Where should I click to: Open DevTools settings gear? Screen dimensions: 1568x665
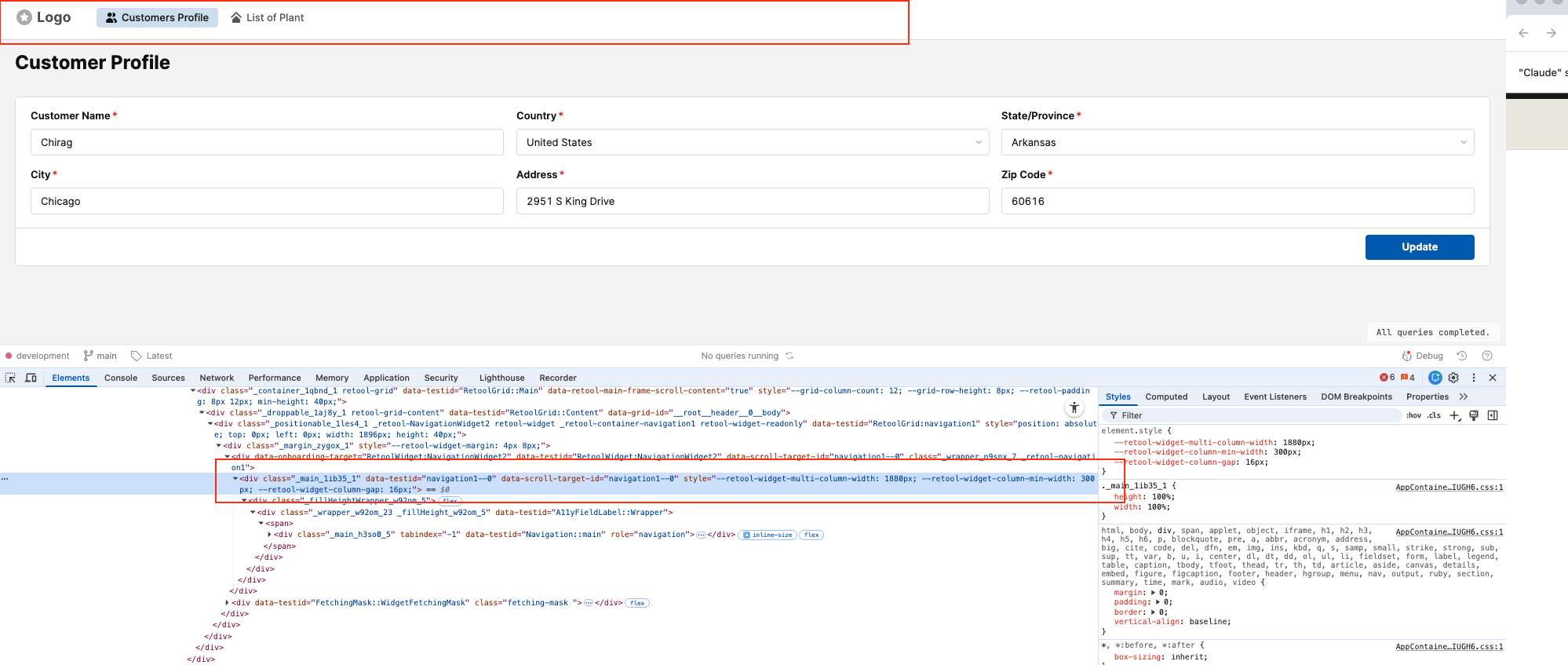click(1453, 378)
